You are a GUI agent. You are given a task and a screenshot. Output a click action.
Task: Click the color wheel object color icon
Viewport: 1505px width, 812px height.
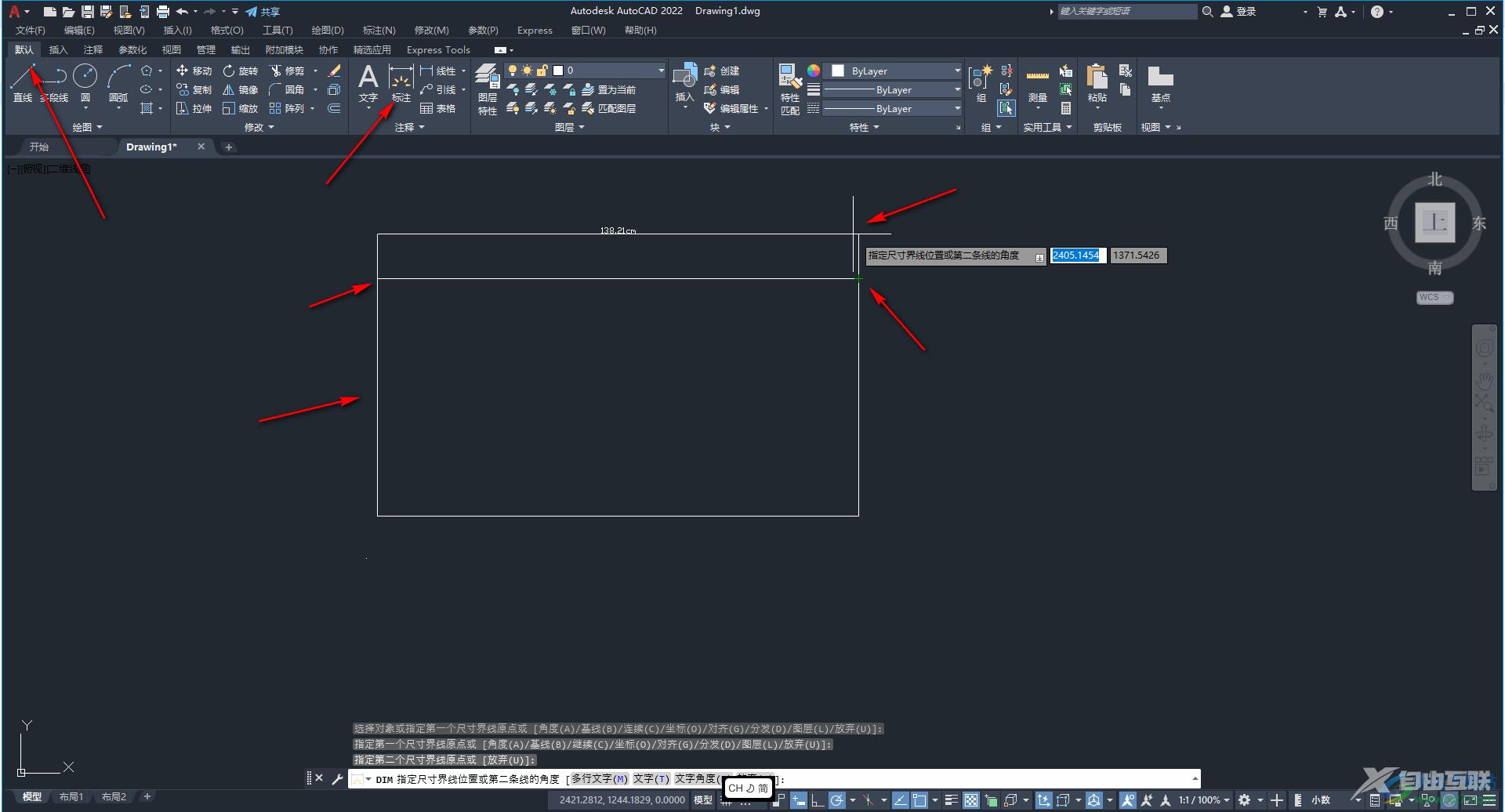(814, 71)
